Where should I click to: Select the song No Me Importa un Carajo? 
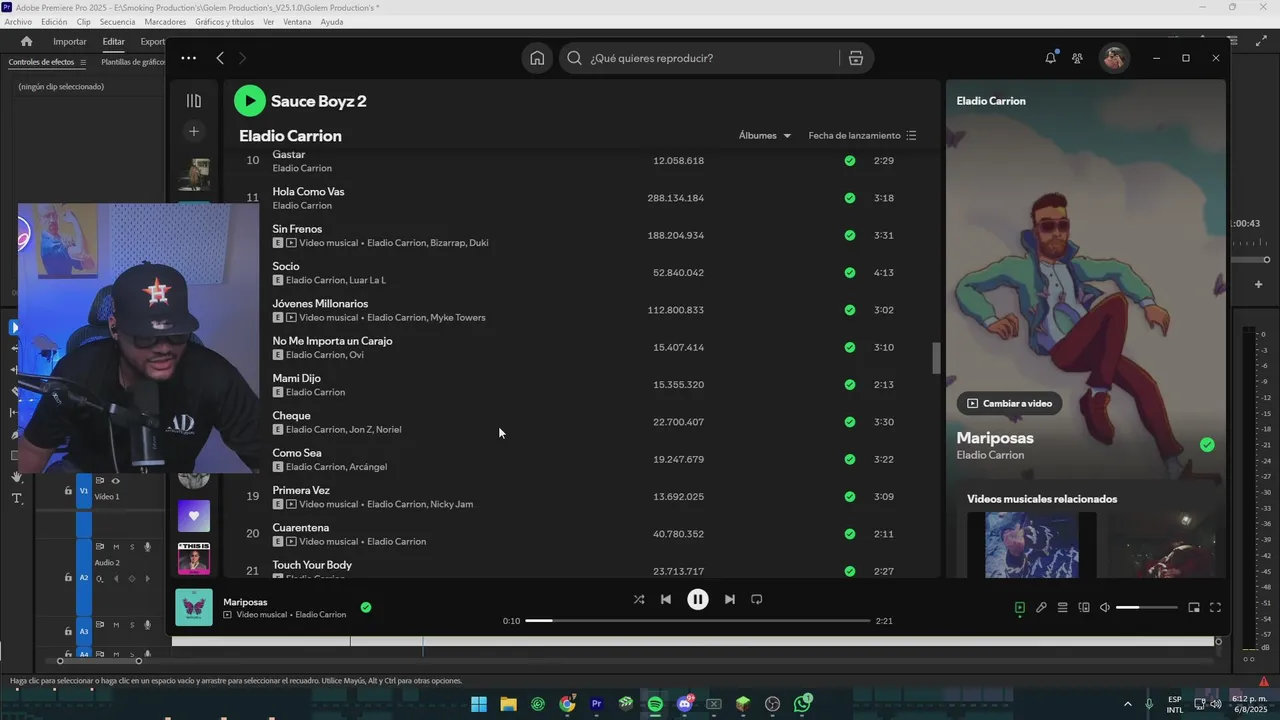tap(332, 341)
